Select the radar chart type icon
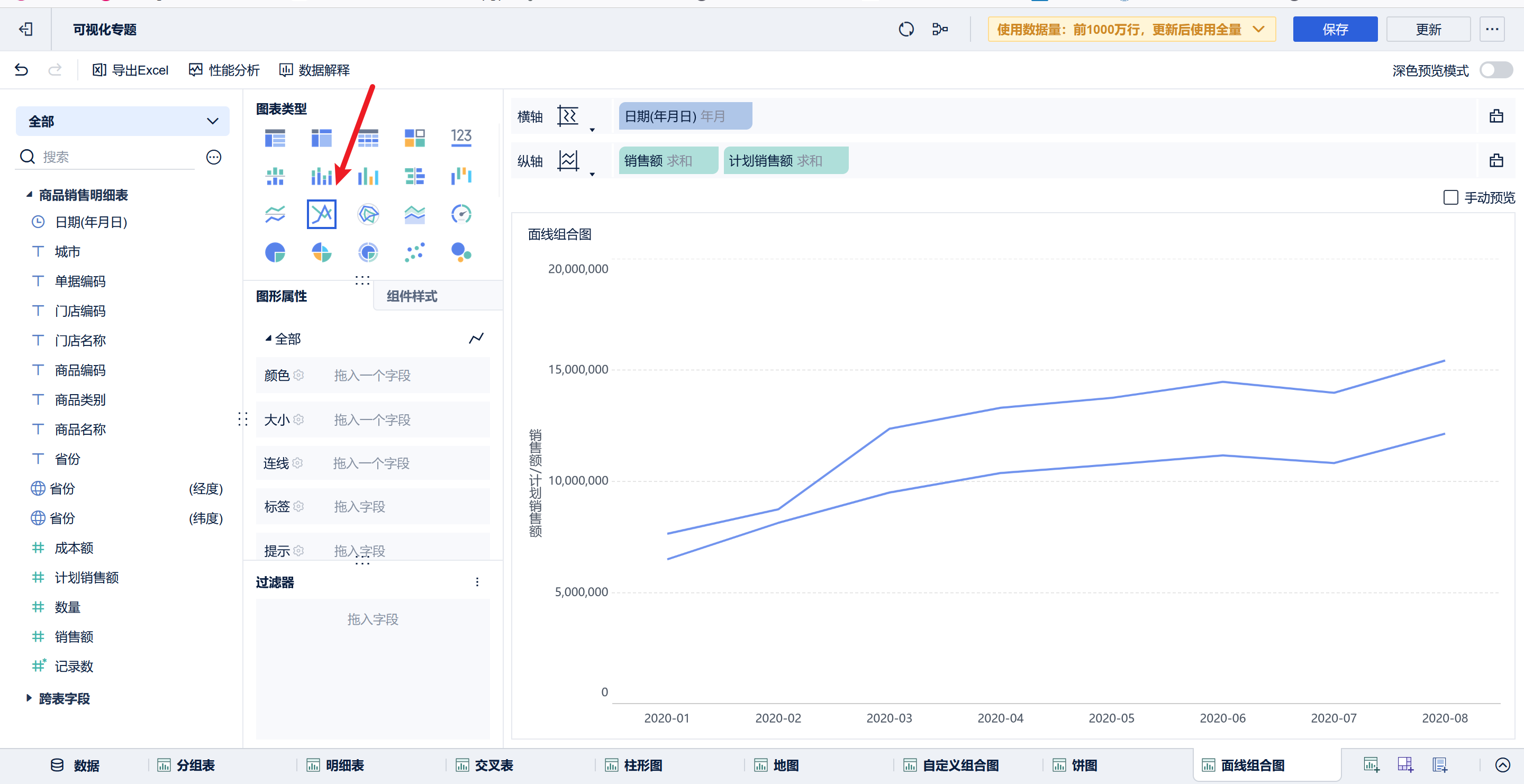The height and width of the screenshot is (784, 1524). 368,214
